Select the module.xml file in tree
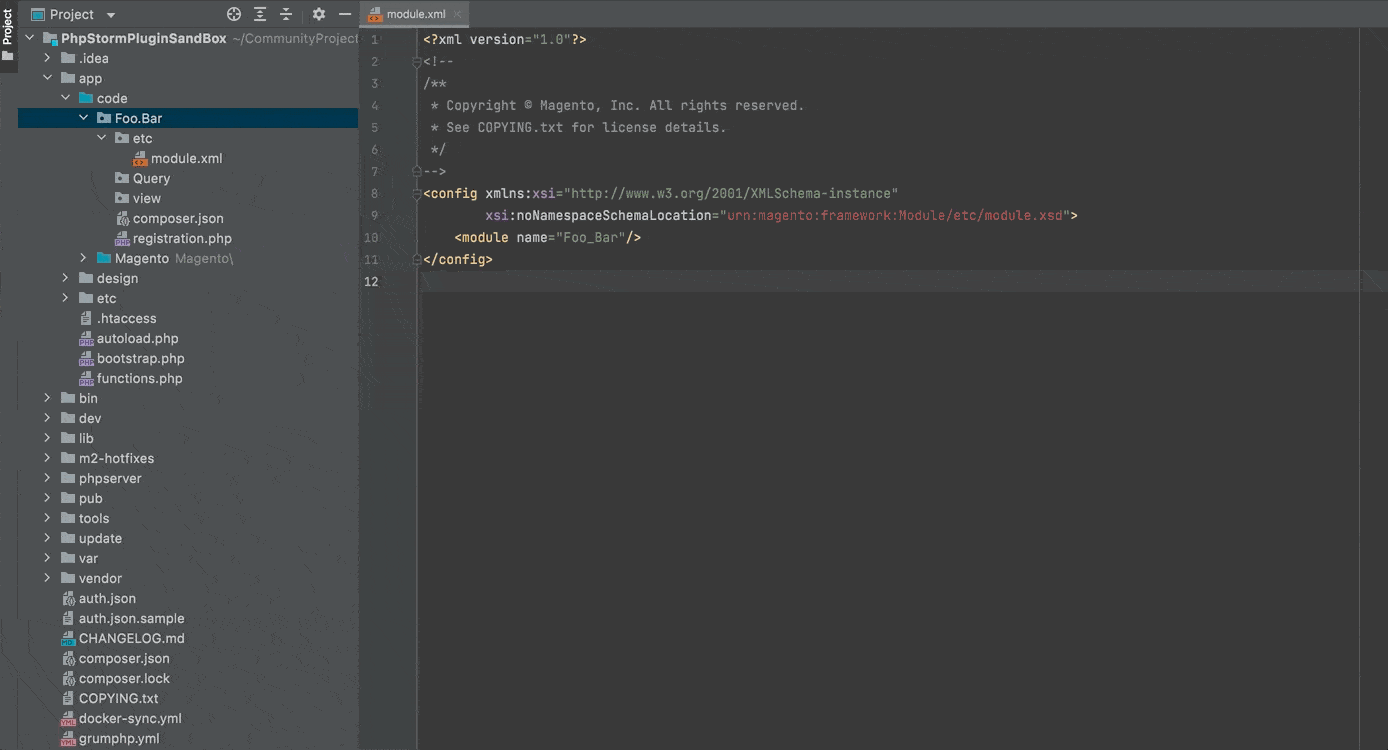This screenshot has width=1388, height=750. 186,158
